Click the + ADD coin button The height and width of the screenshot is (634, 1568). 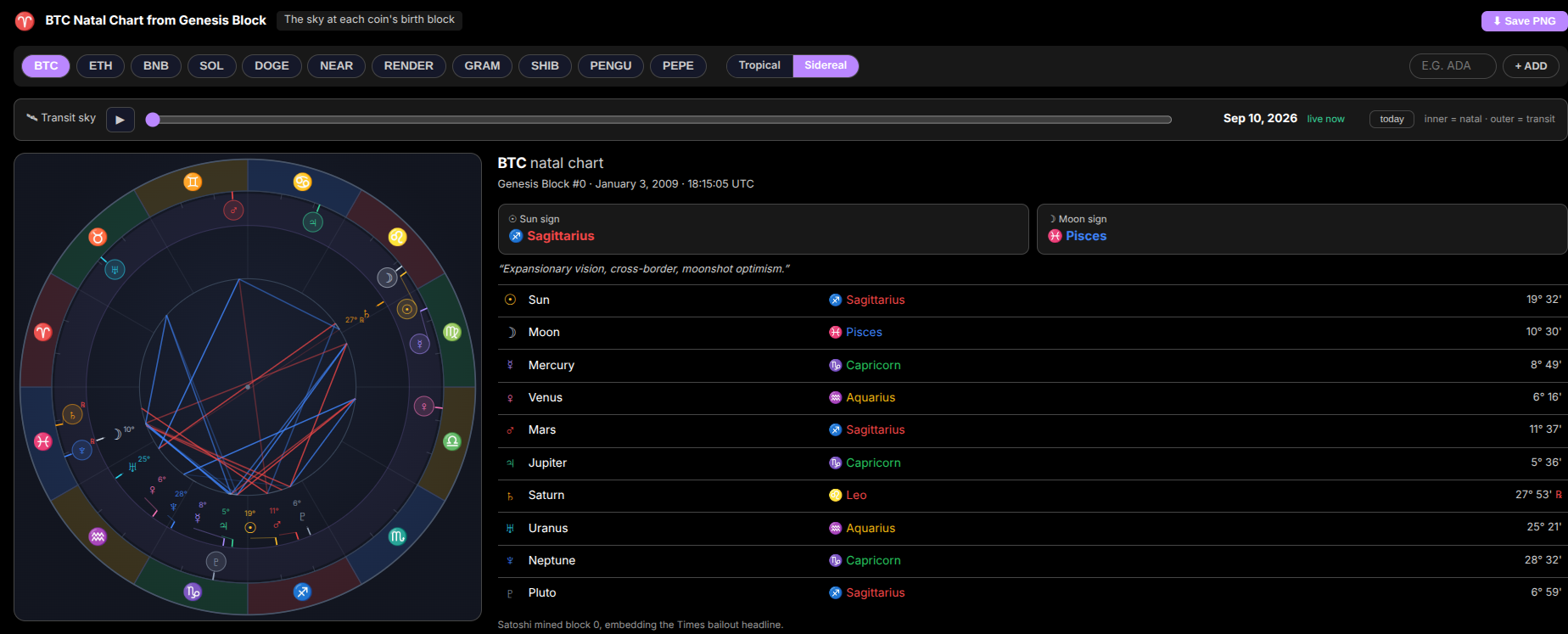coord(1531,66)
